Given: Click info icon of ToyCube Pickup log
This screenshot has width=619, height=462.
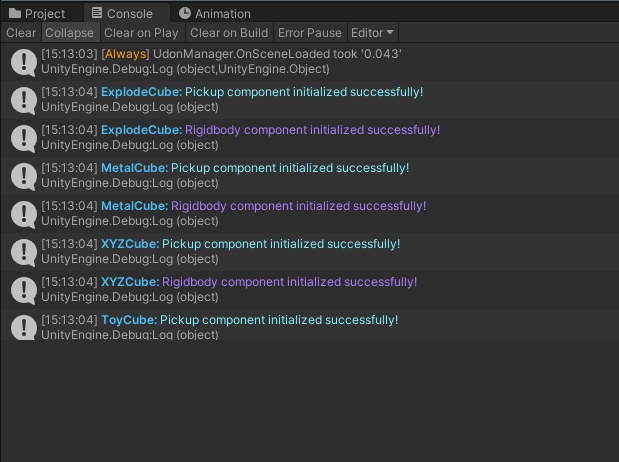Looking at the screenshot, I should 23,326.
